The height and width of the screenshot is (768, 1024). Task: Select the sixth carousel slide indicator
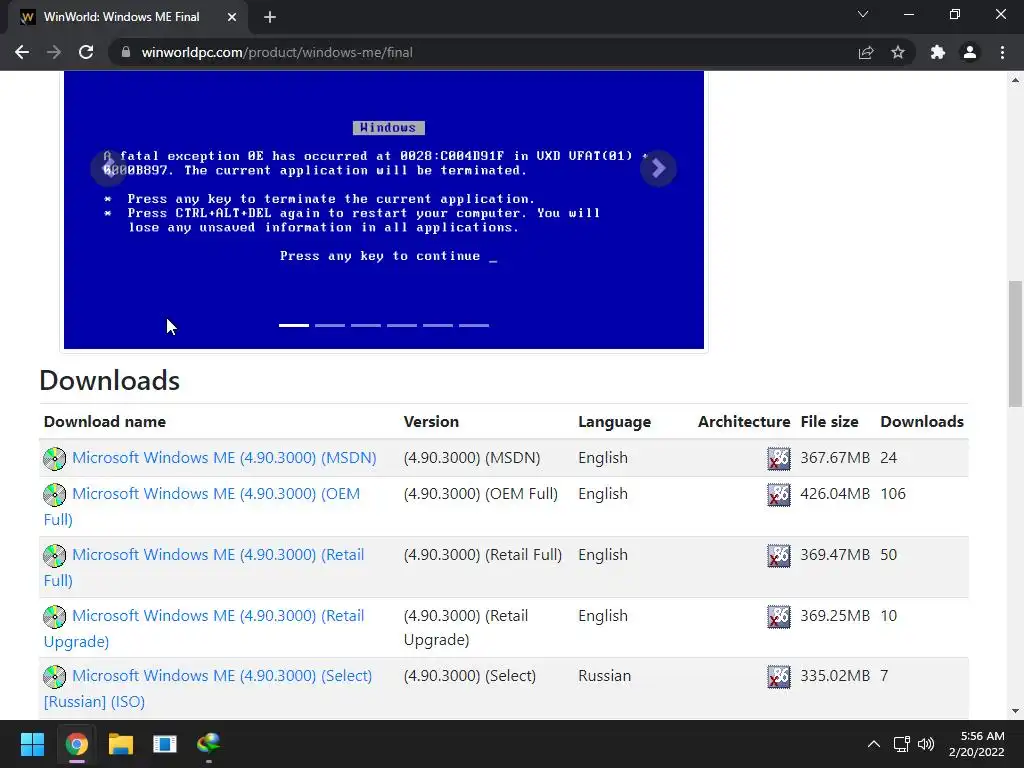[x=473, y=325]
